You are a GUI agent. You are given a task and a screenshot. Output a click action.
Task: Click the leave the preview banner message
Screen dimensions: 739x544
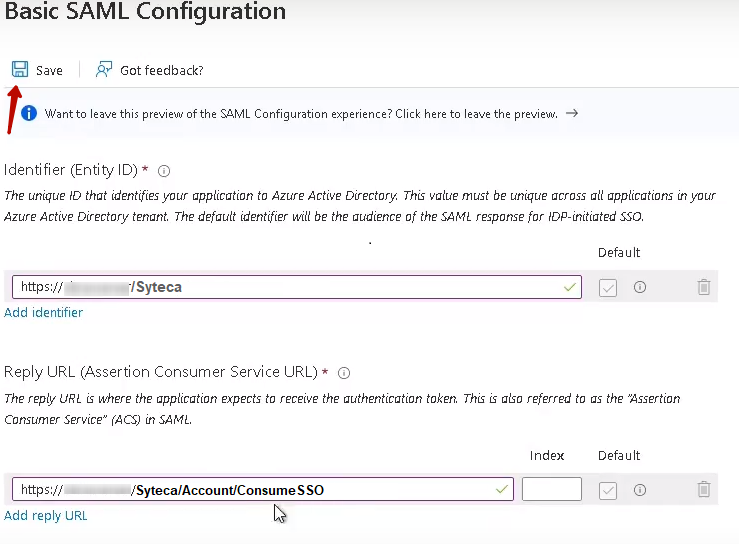[x=301, y=114]
